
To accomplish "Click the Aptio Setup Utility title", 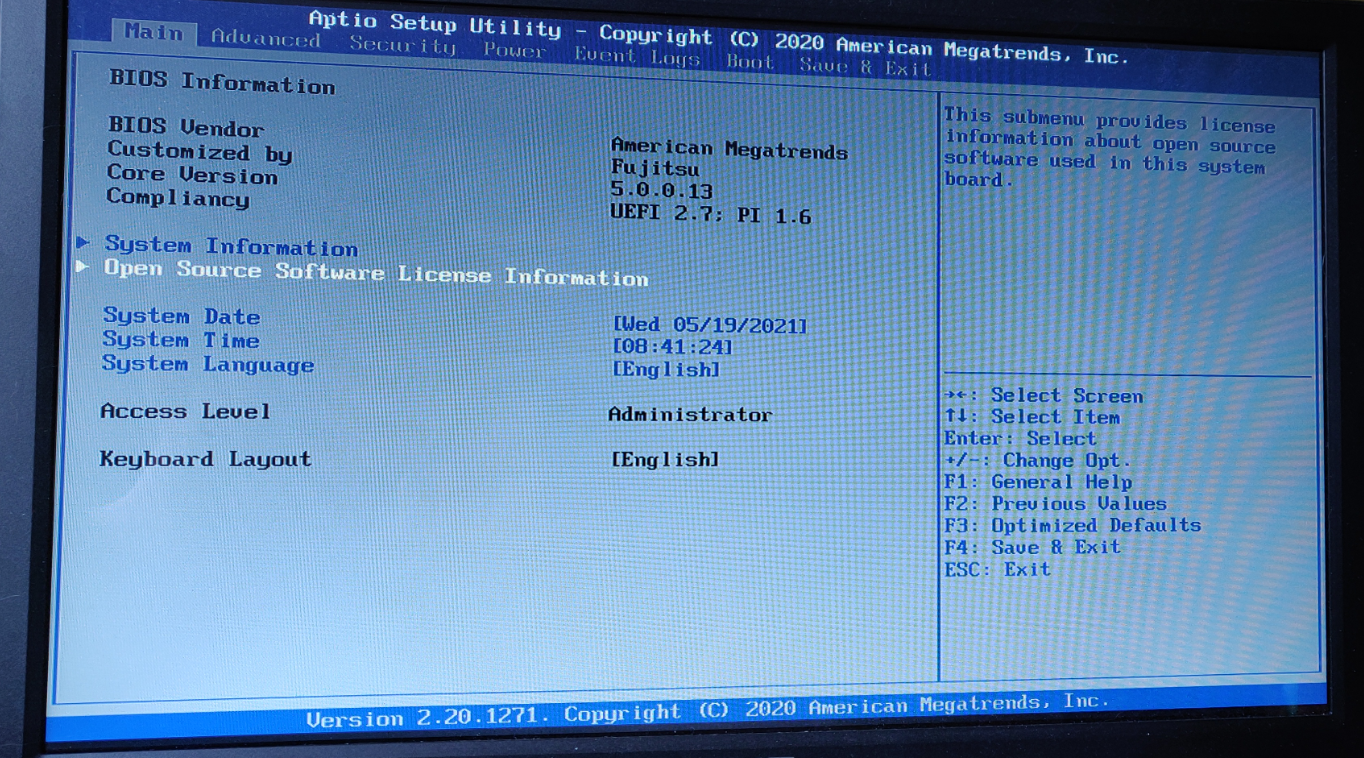I will 434,24.
